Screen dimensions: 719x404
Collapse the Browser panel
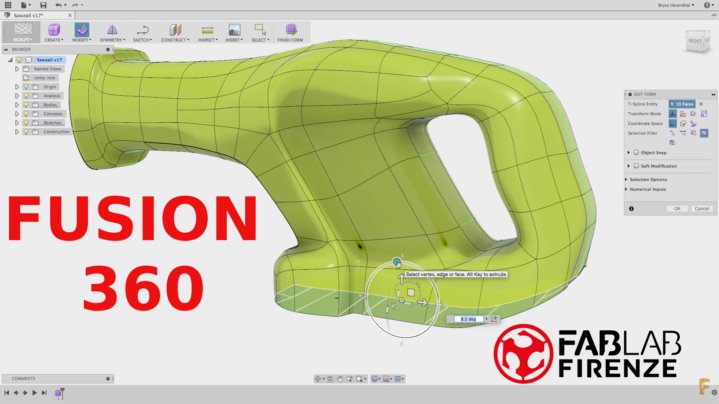(6, 49)
